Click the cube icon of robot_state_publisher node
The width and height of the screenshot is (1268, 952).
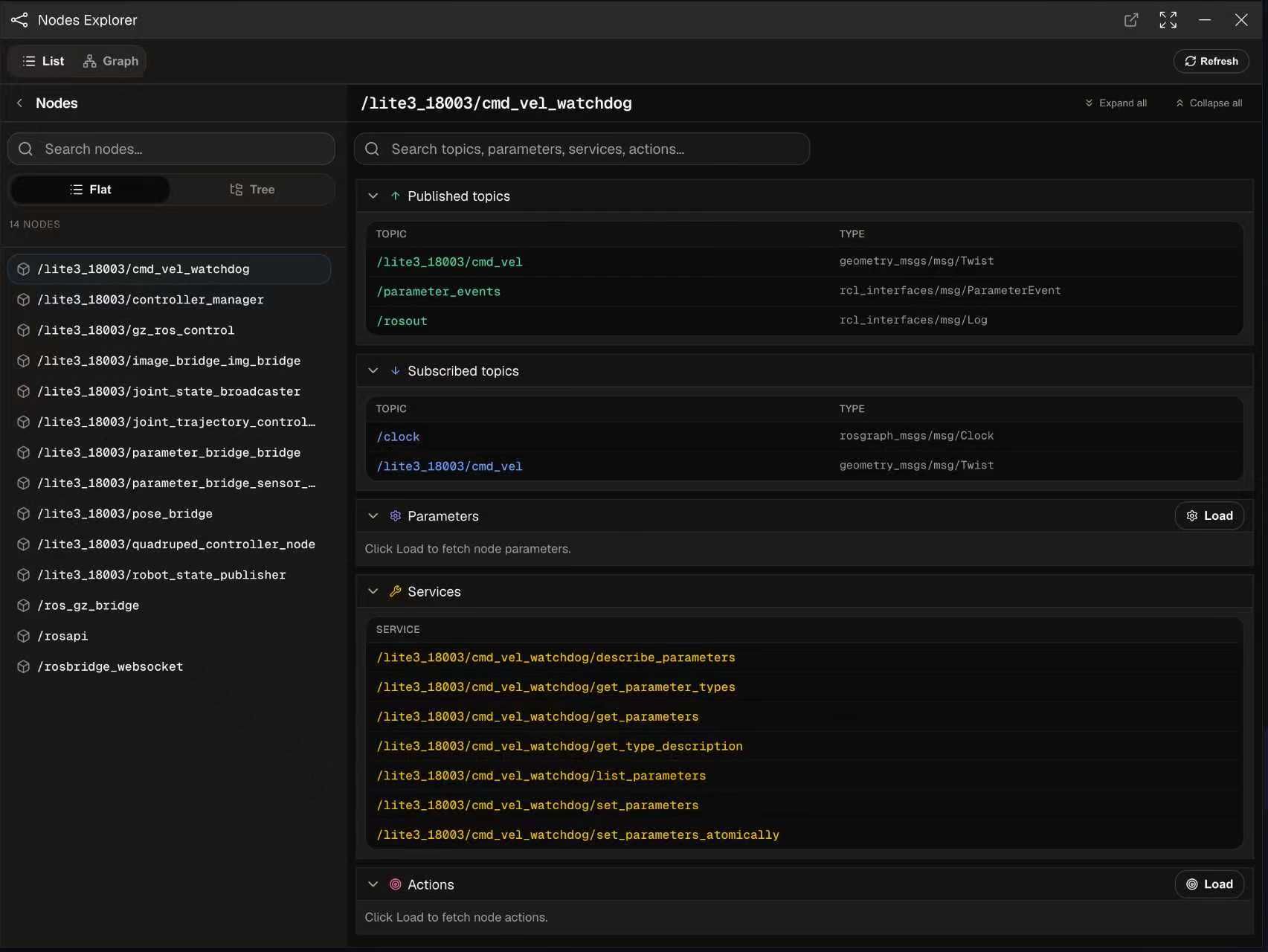pos(24,575)
